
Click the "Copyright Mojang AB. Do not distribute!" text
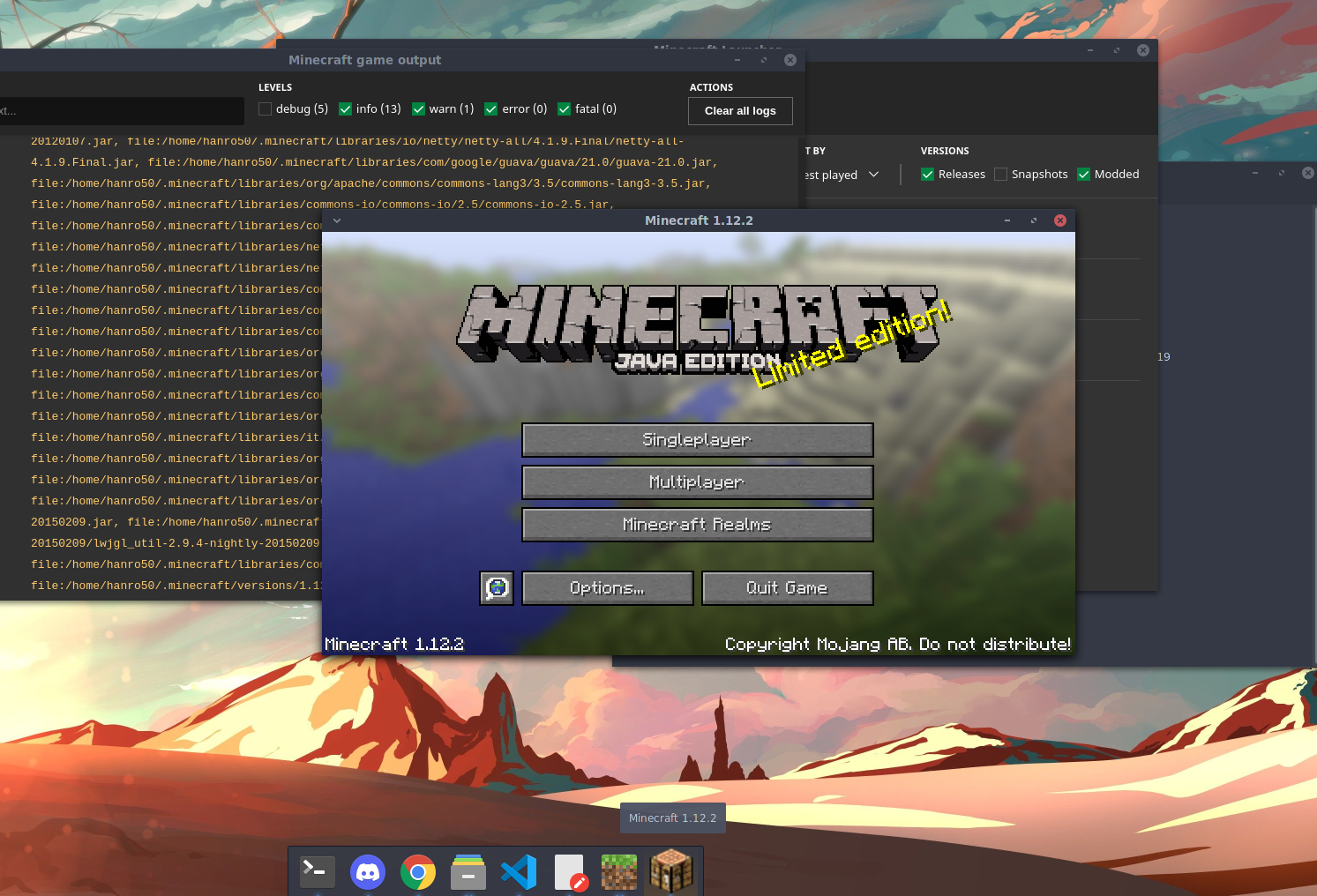898,645
